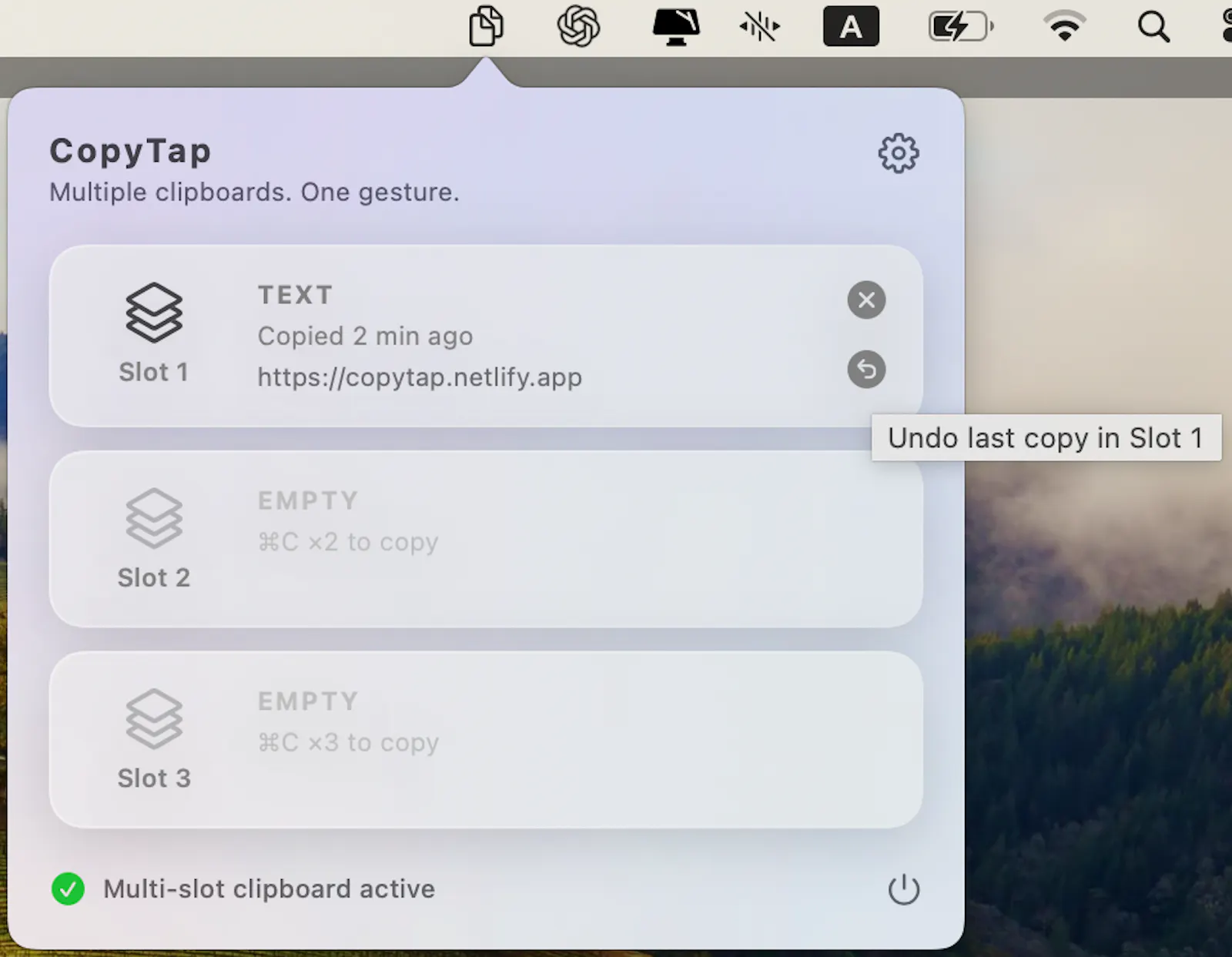
Task: Click the 'Multi-slot clipboard active' status text
Action: (269, 889)
